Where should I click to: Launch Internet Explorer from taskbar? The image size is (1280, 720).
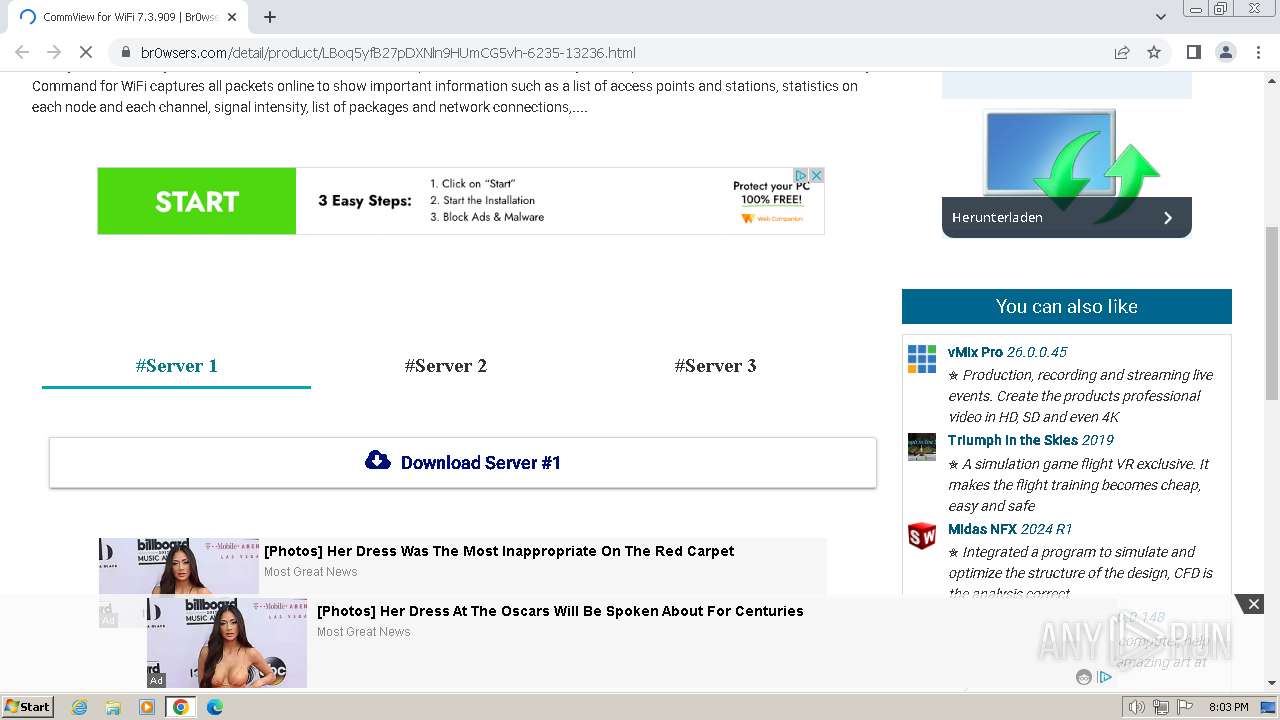click(x=79, y=707)
